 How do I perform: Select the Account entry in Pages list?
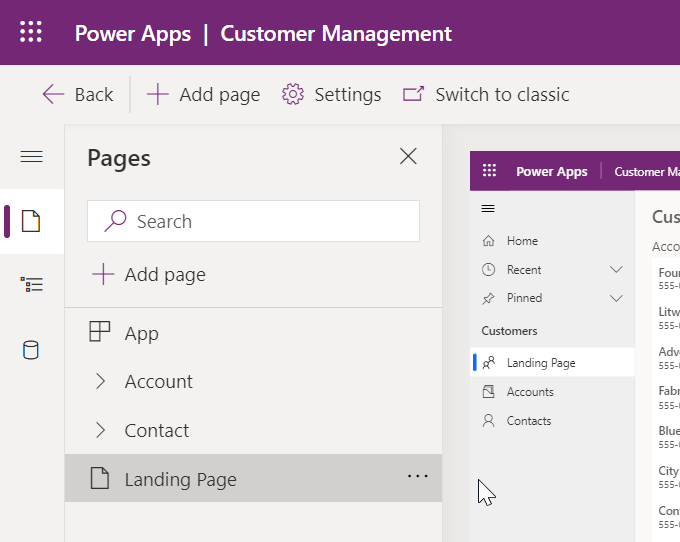tap(254, 382)
